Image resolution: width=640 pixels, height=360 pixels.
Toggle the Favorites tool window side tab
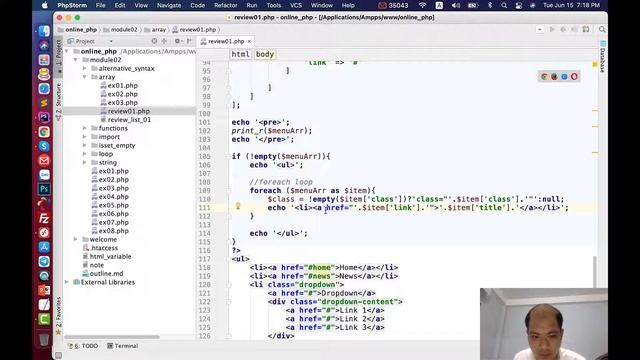58,315
